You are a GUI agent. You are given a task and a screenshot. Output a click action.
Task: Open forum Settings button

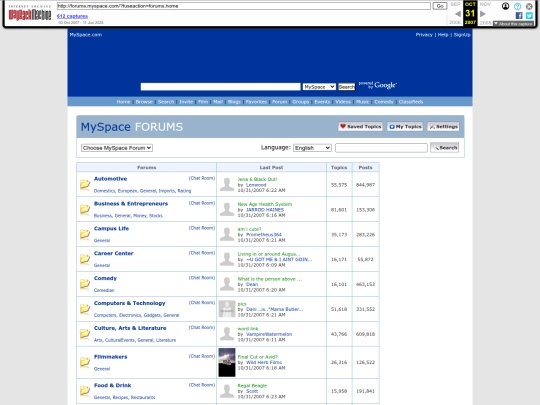click(443, 126)
